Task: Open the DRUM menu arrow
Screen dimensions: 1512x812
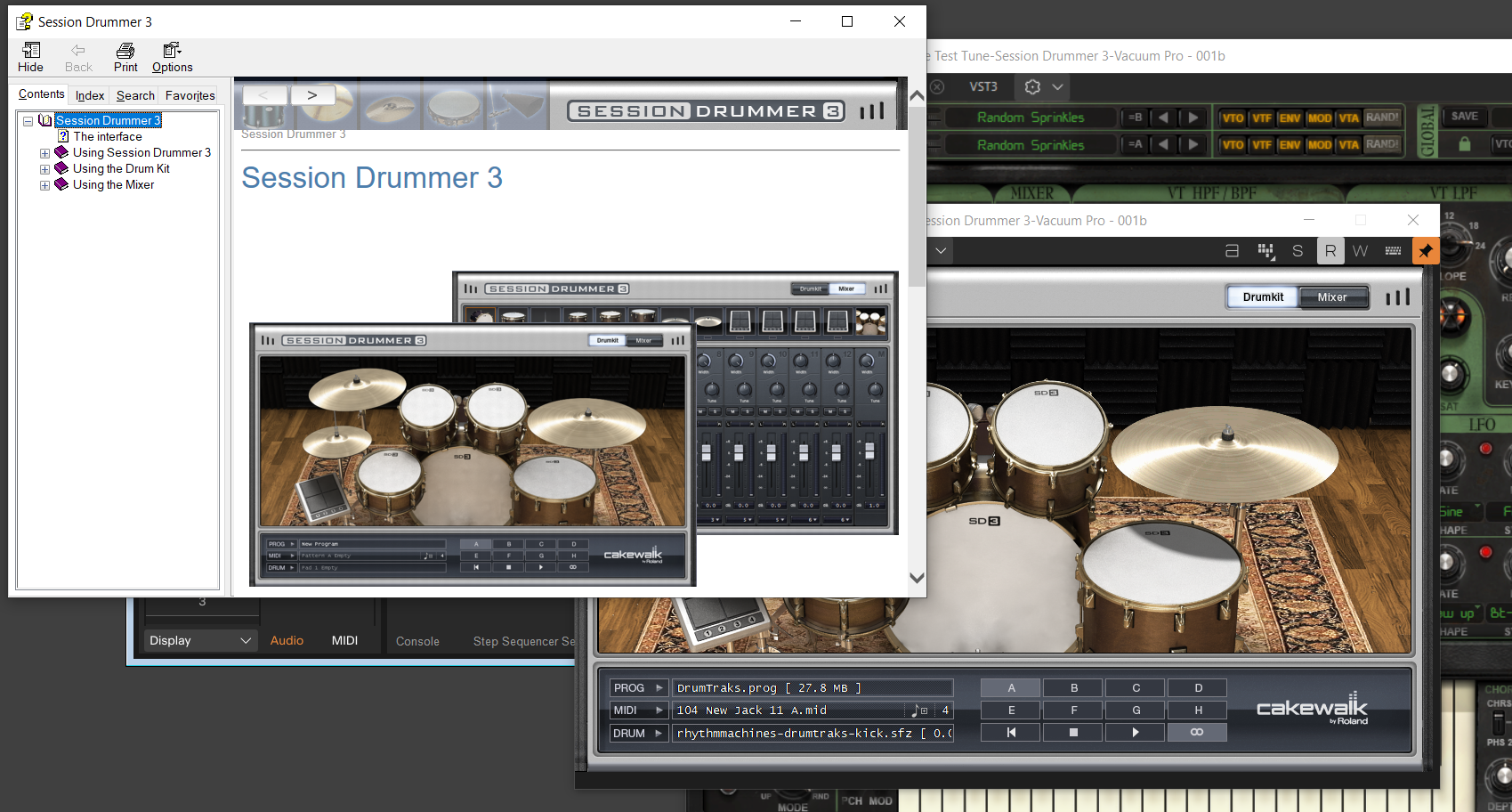Action: [x=659, y=734]
